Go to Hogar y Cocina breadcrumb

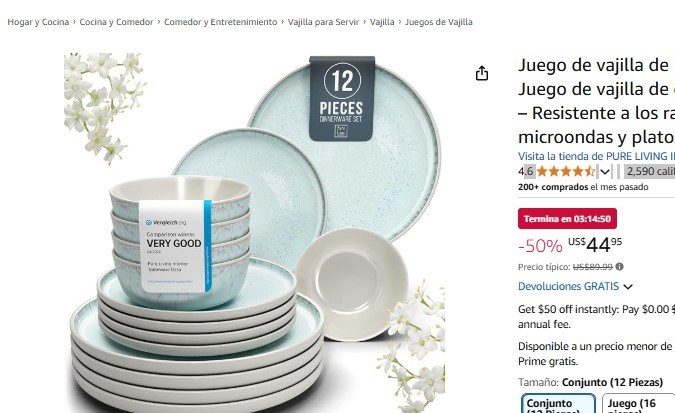38,22
